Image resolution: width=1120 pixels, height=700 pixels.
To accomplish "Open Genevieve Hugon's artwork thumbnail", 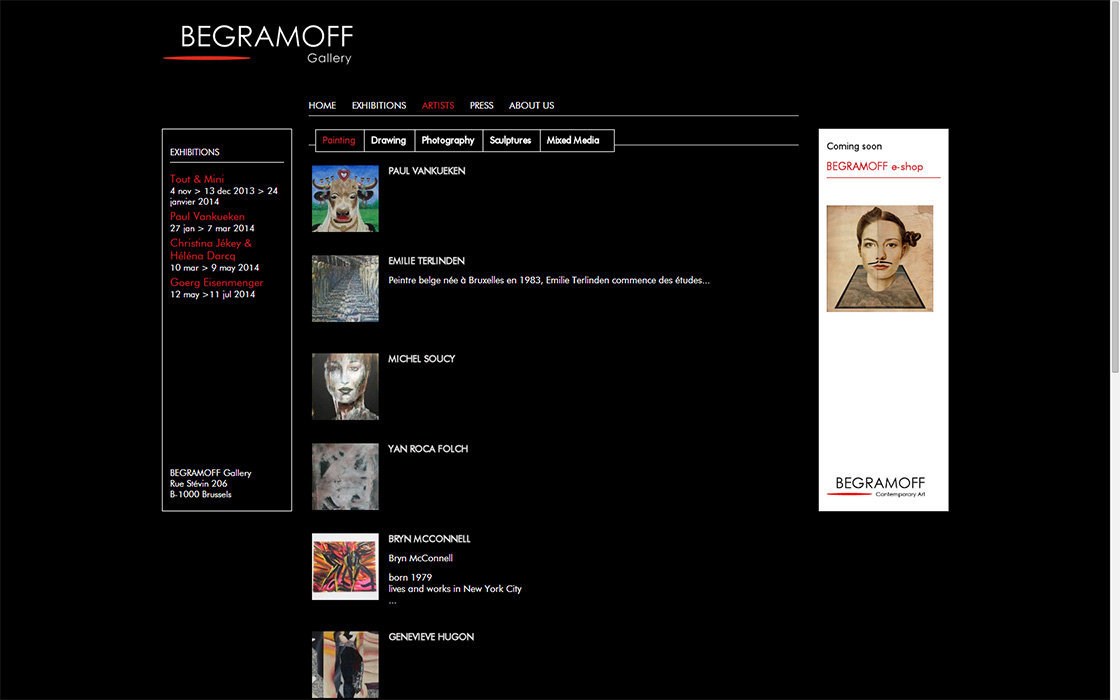I will (345, 664).
